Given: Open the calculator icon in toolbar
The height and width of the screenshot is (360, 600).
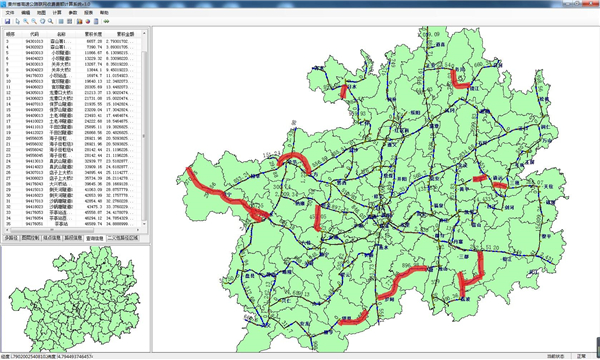Looking at the screenshot, I should tap(96, 21).
